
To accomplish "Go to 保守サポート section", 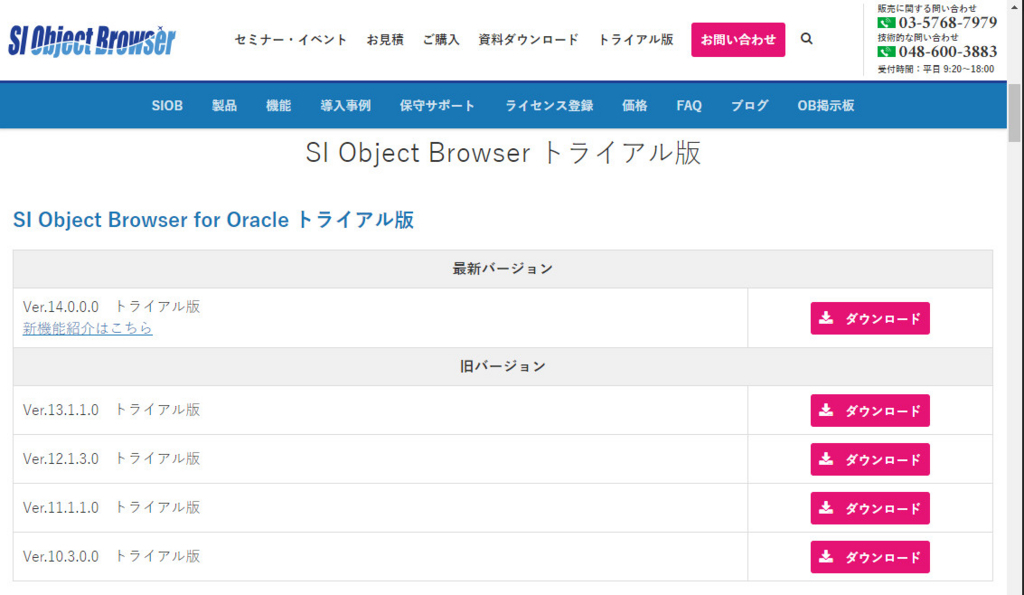I will pos(437,106).
